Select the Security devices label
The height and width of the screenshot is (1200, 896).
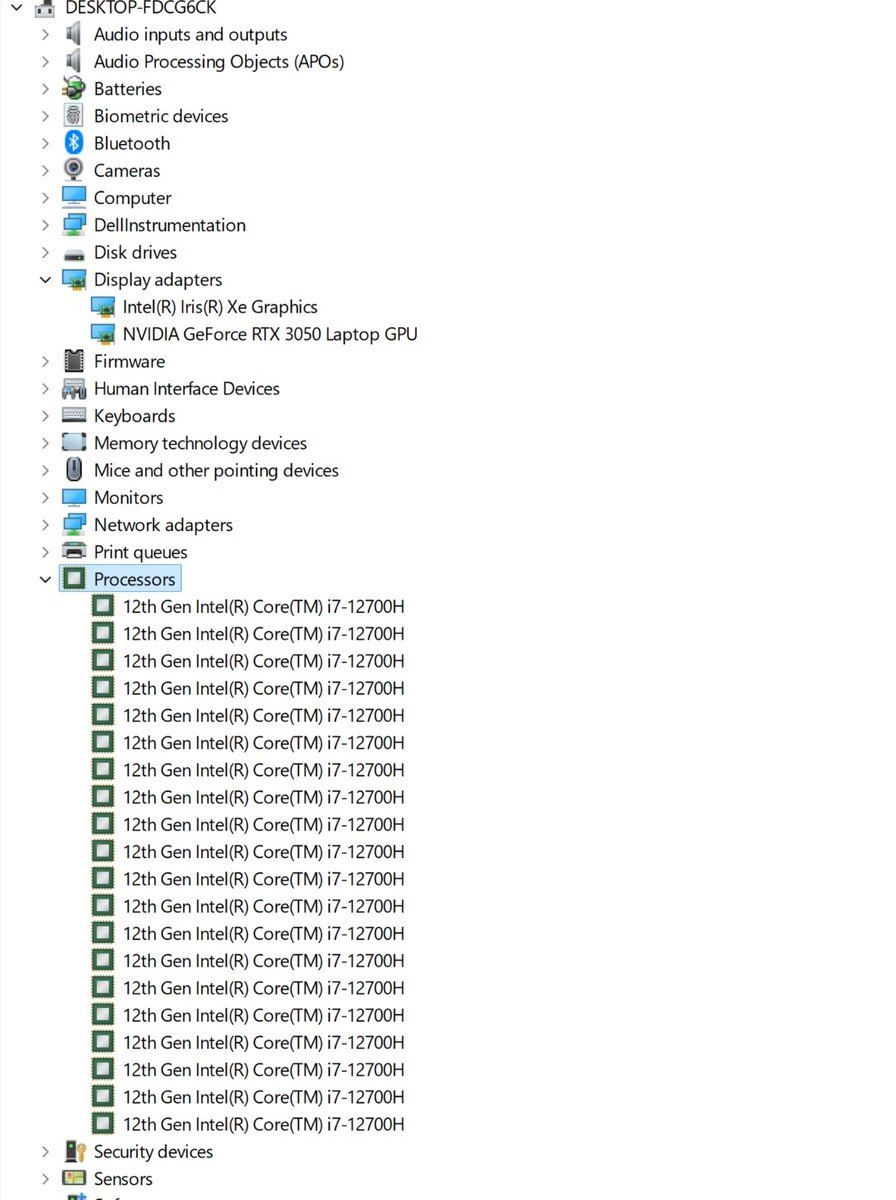[153, 1152]
